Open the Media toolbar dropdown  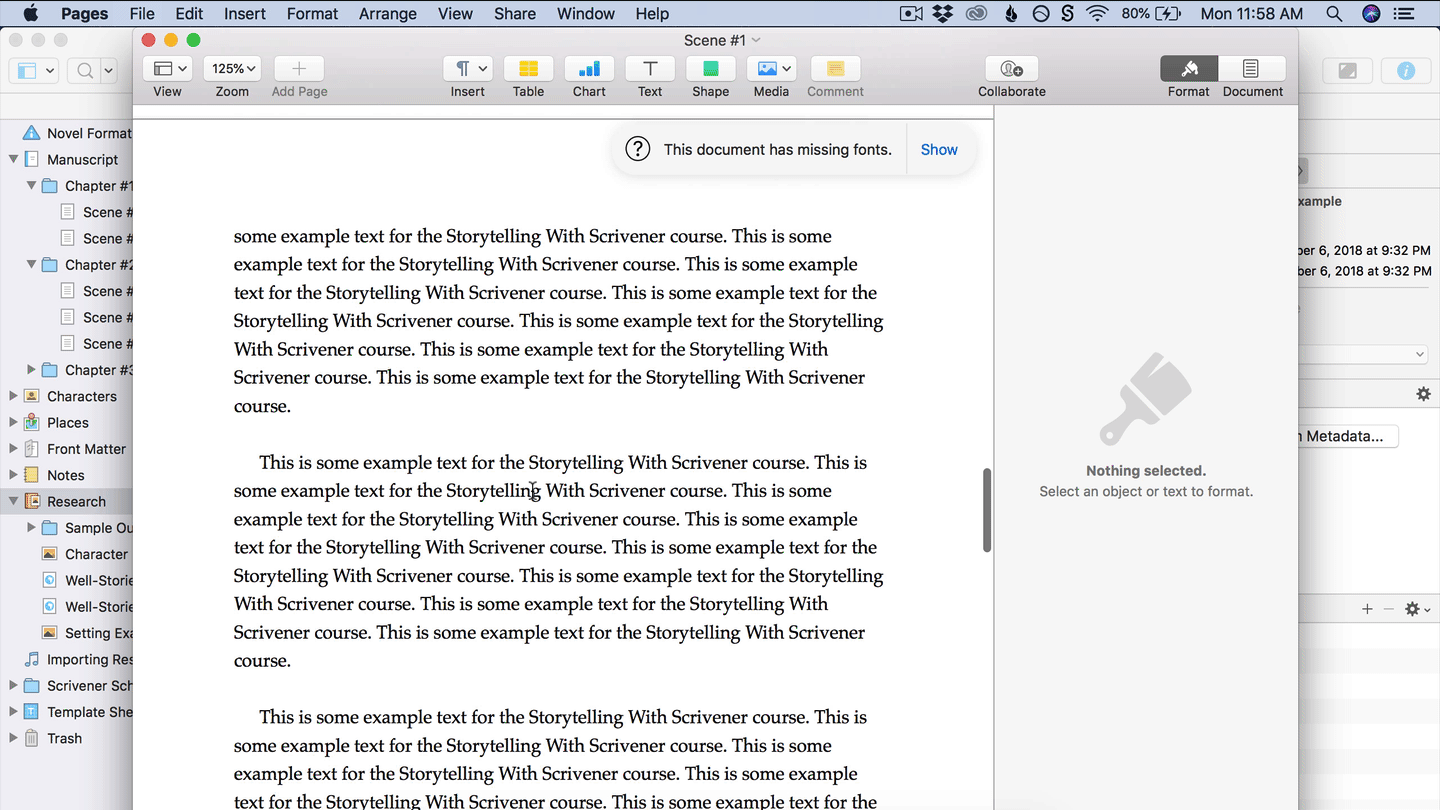pyautogui.click(x=771, y=69)
